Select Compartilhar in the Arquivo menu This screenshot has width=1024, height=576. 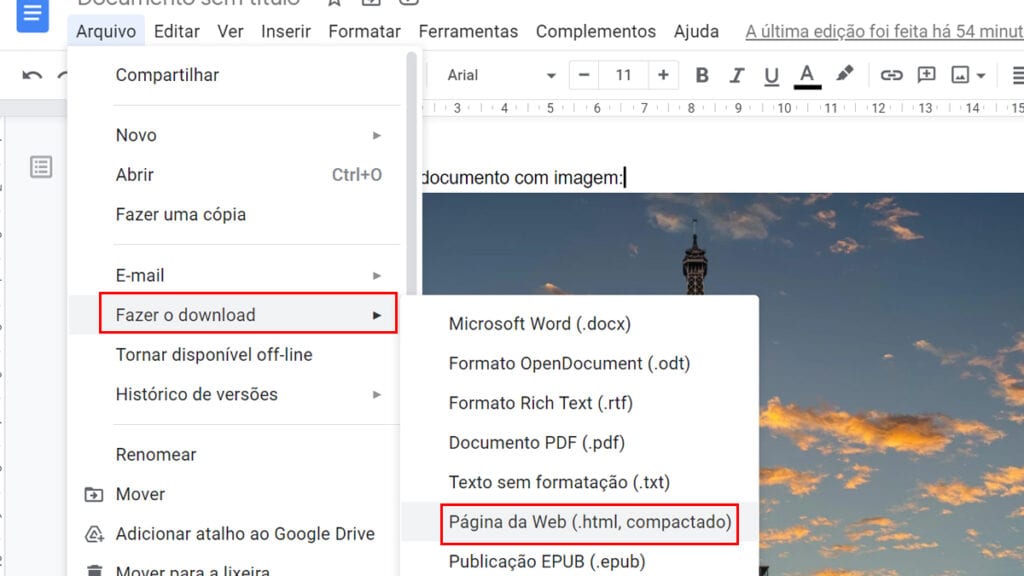tap(236, 75)
